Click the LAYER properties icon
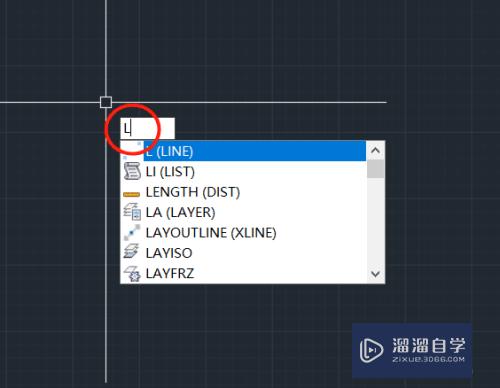This screenshot has height=388, width=500. [x=132, y=212]
